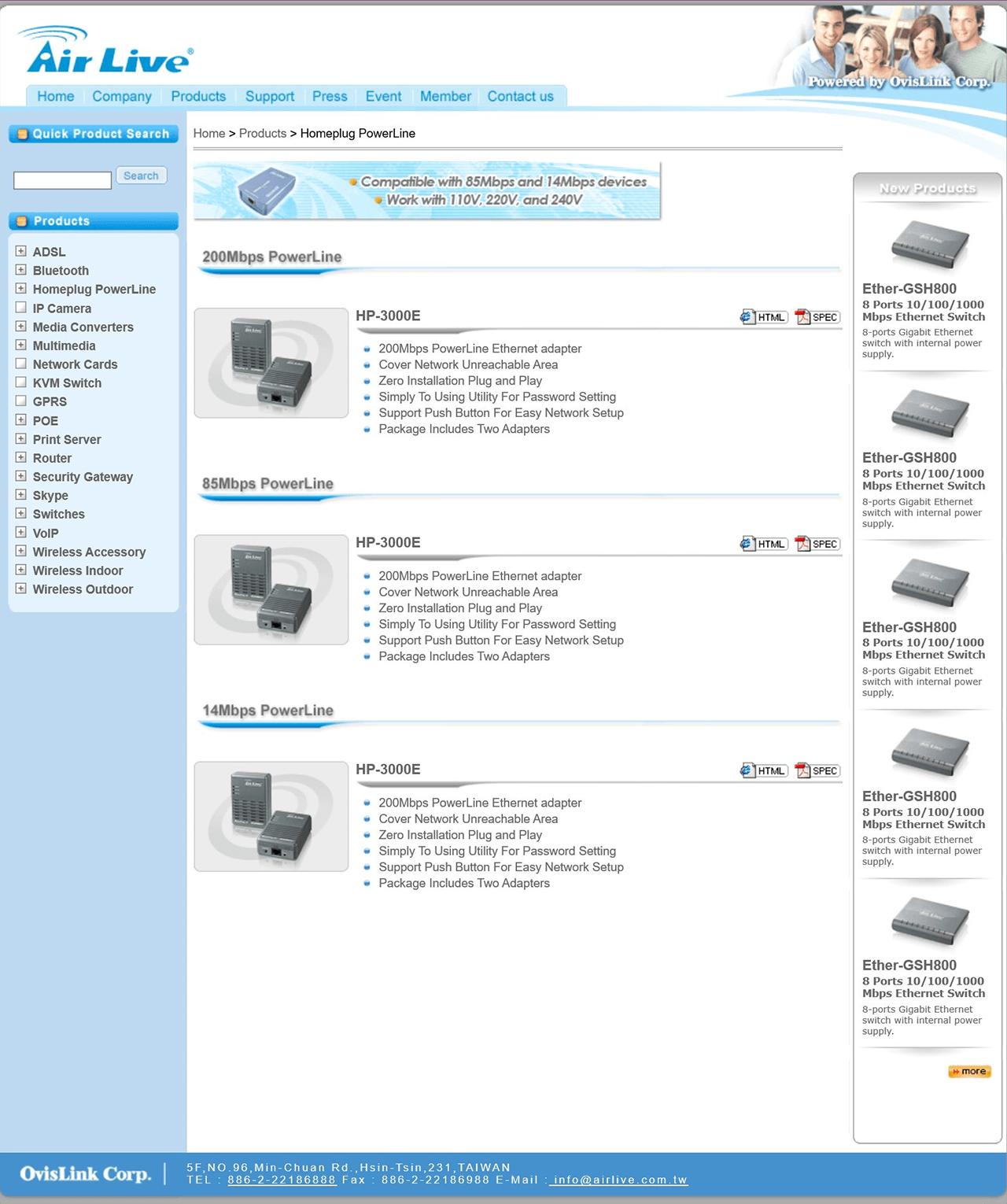Viewport: 1007px width, 1204px height.
Task: Open HTML page for 200Mbps HP-3000E
Action: [x=764, y=317]
